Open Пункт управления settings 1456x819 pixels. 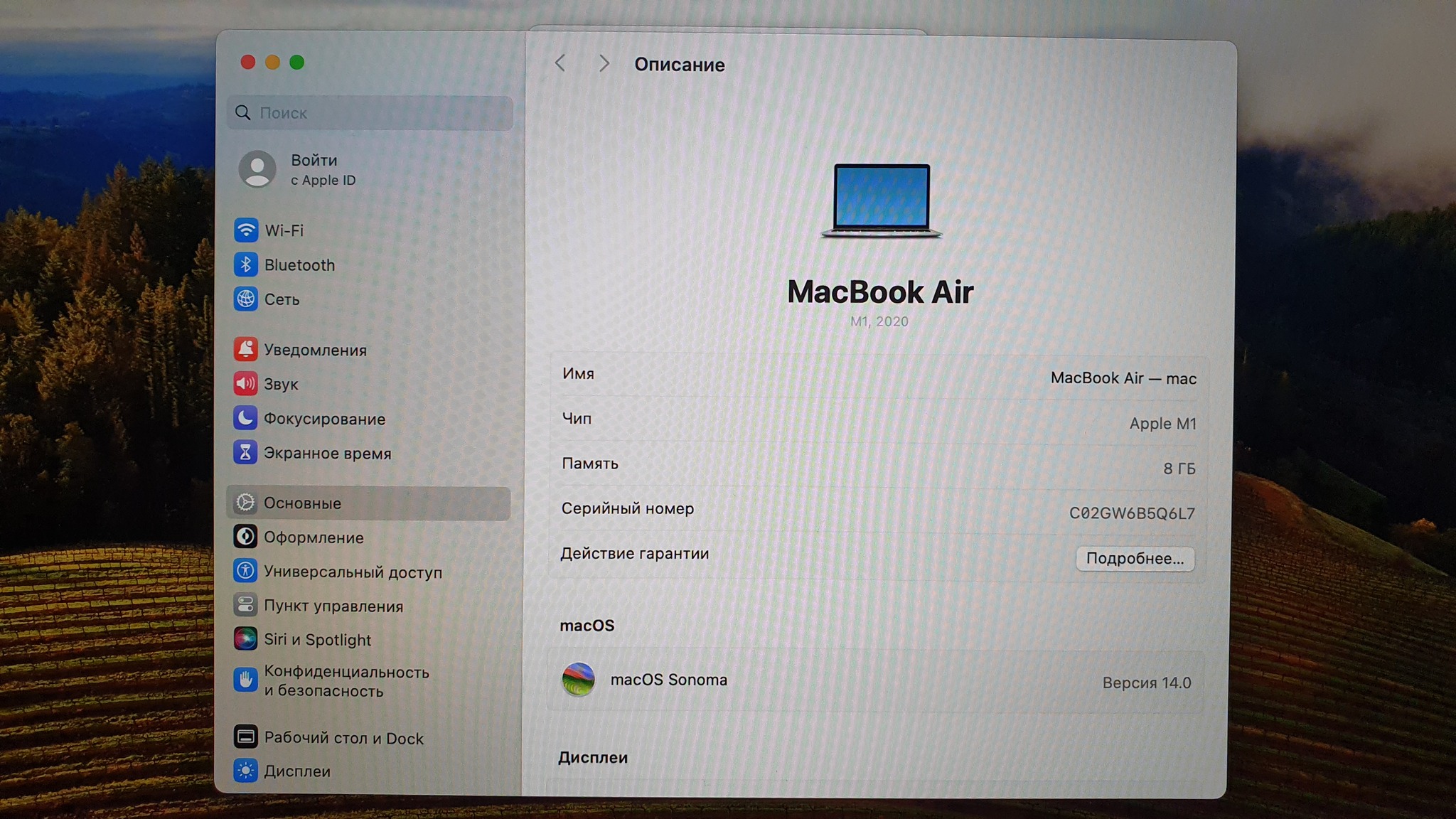point(333,606)
